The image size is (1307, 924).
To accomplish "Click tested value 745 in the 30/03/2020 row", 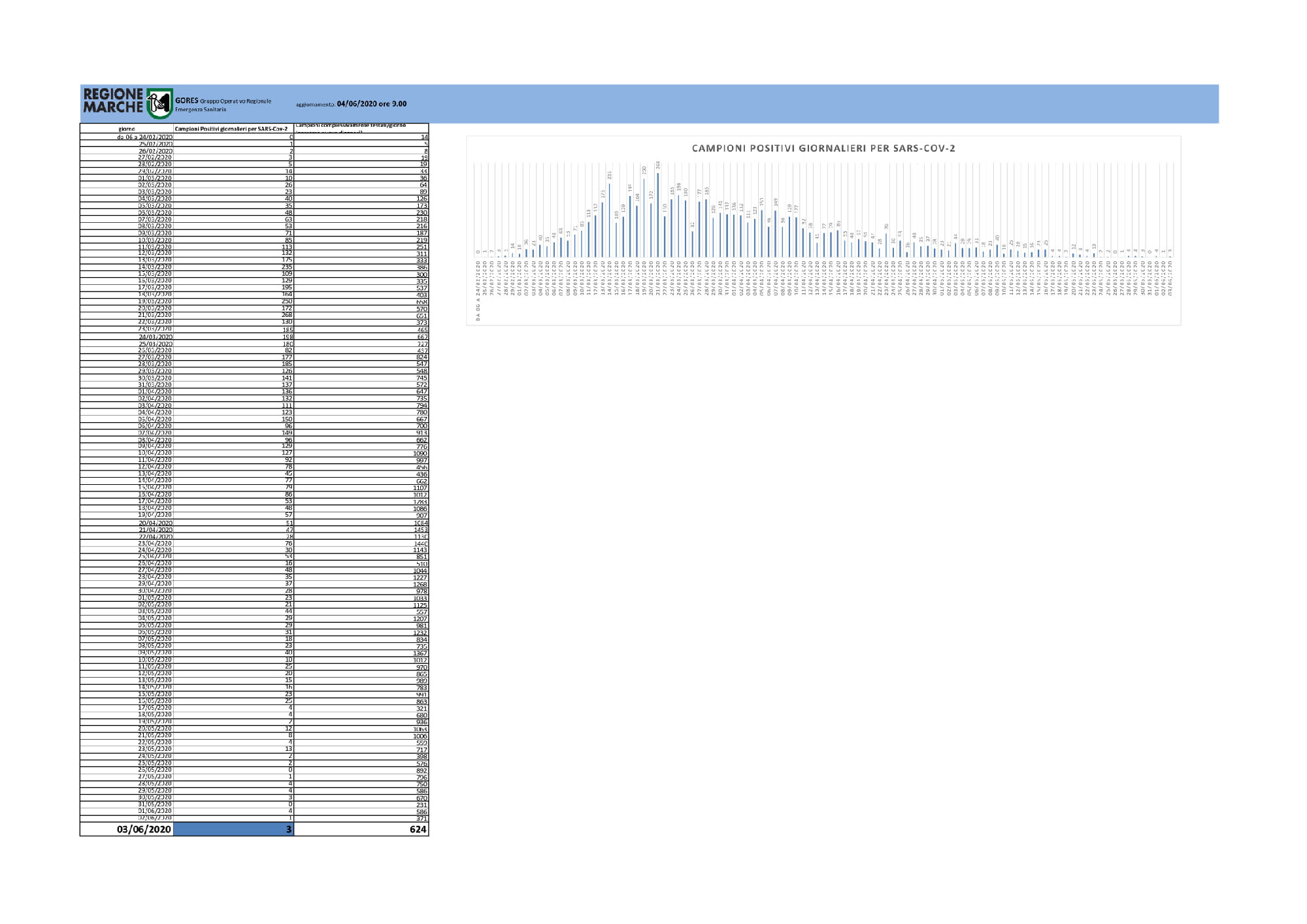I will tap(422, 378).
